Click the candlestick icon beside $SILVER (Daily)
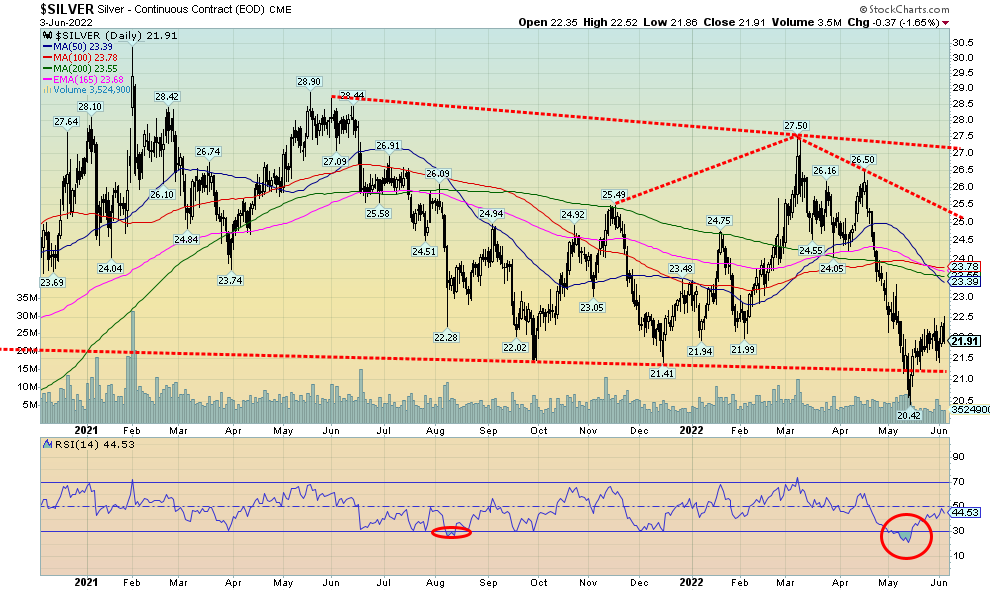Image resolution: width=990 pixels, height=591 pixels. click(46, 34)
